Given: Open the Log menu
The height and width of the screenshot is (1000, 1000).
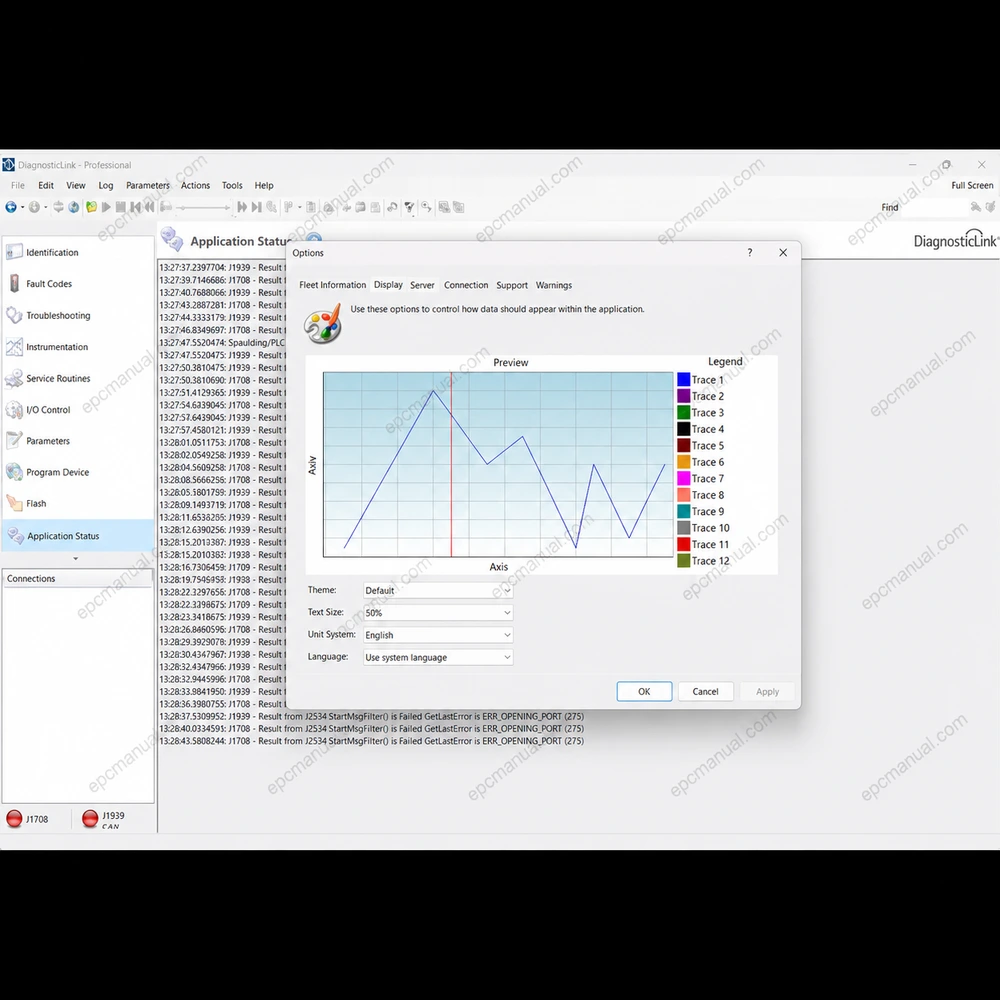Looking at the screenshot, I should [x=106, y=186].
